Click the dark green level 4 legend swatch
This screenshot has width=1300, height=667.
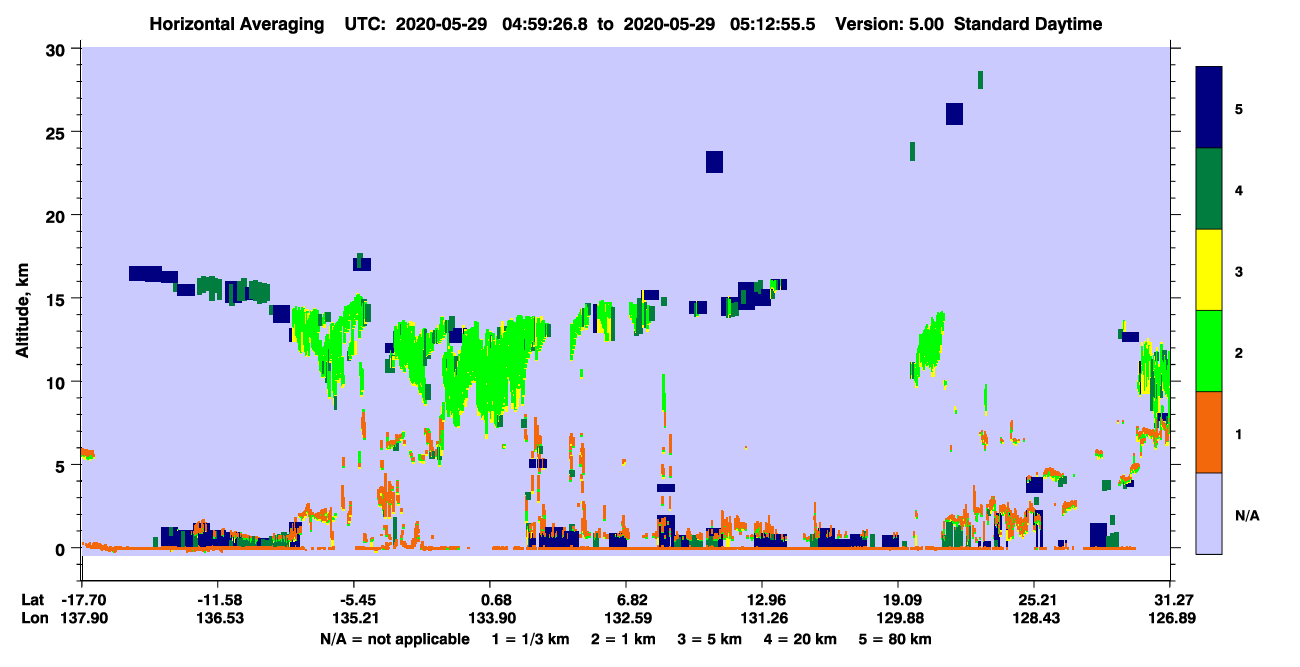click(1209, 189)
